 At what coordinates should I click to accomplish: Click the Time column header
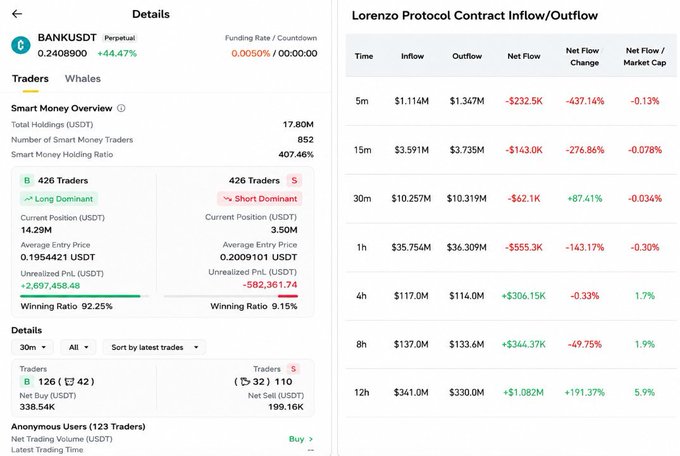tap(364, 56)
